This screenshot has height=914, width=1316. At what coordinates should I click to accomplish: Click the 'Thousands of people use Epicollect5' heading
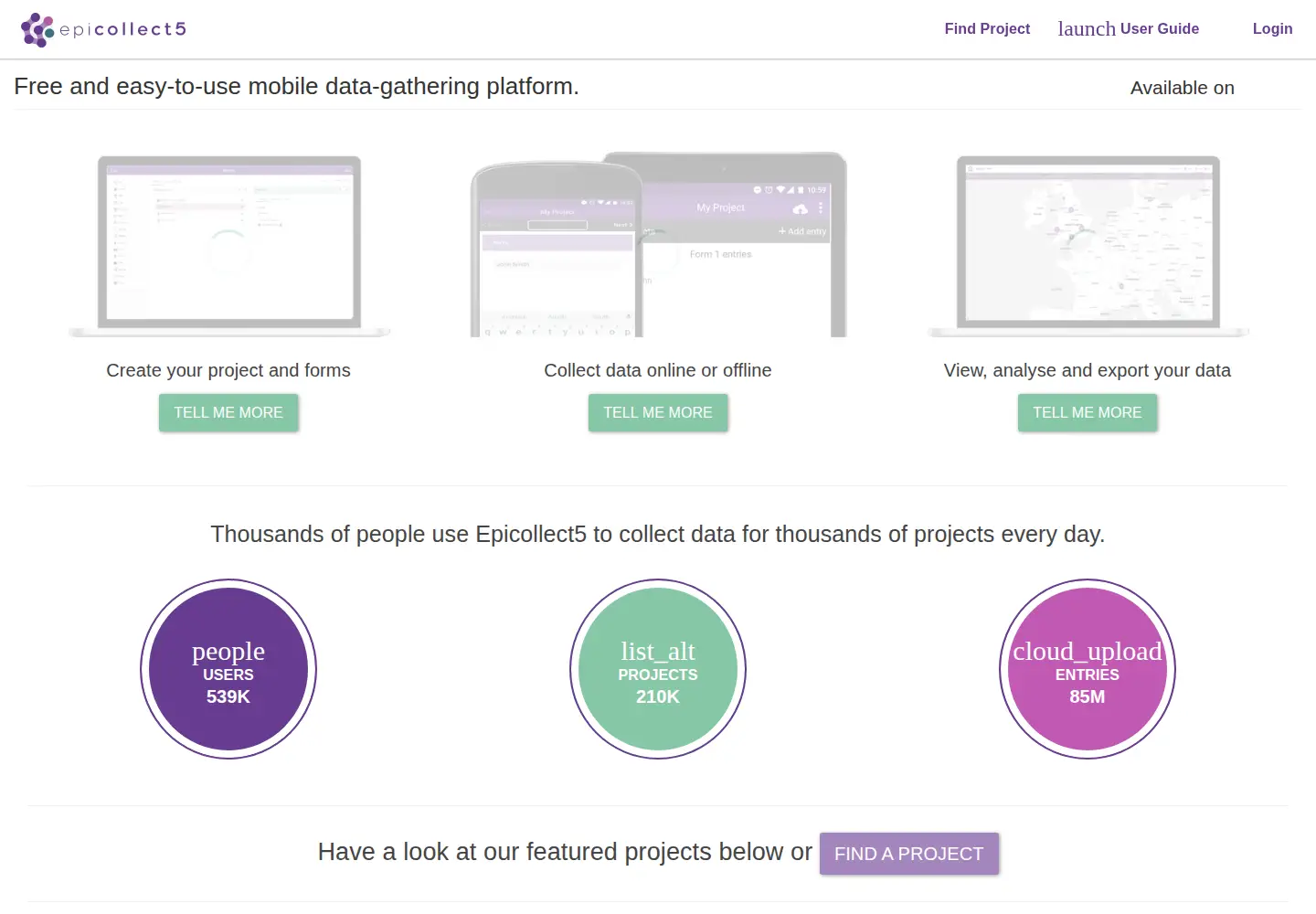658,534
